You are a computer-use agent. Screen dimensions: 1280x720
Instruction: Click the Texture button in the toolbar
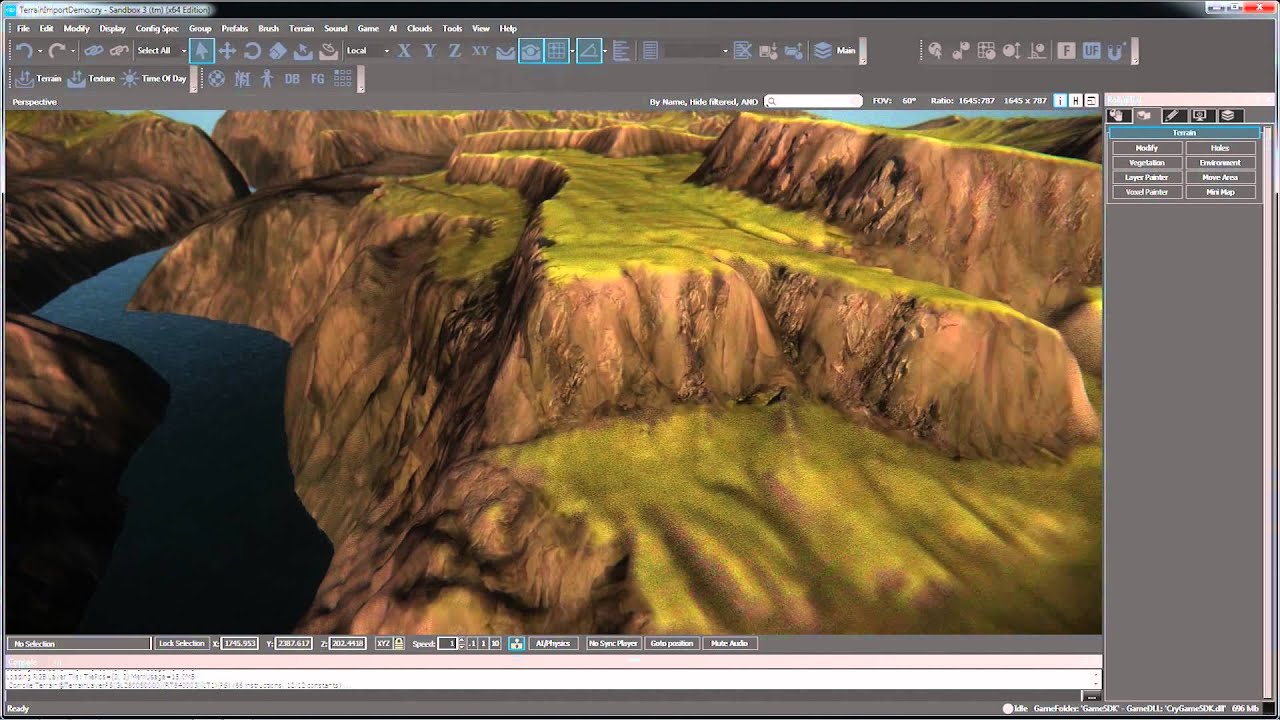click(x=91, y=78)
